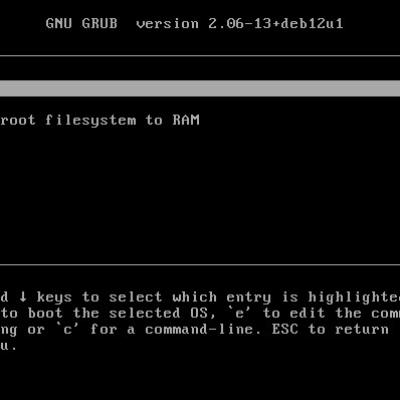Click the quoted 'e' key hint
The height and width of the screenshot is (400, 400).
pyautogui.click(x=240, y=313)
